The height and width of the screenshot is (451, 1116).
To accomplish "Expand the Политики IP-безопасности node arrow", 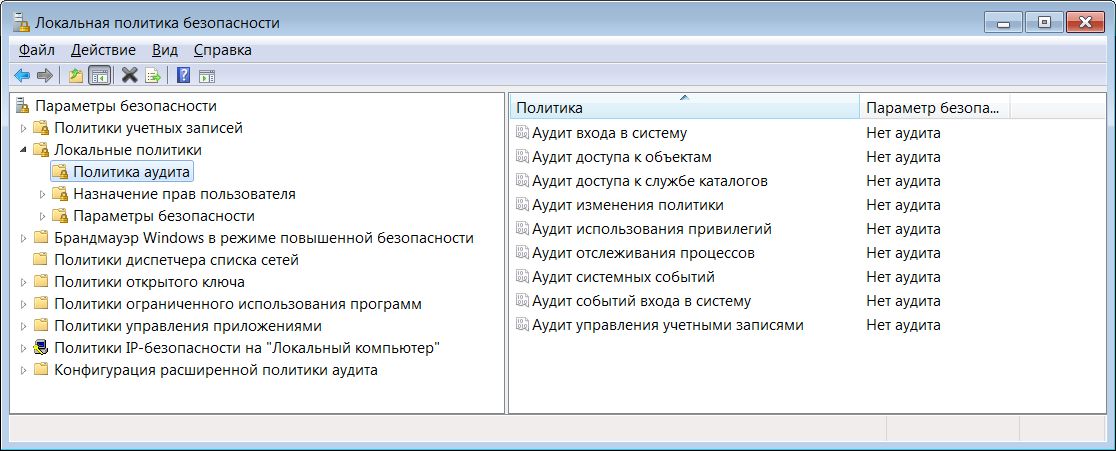I will click(x=23, y=349).
